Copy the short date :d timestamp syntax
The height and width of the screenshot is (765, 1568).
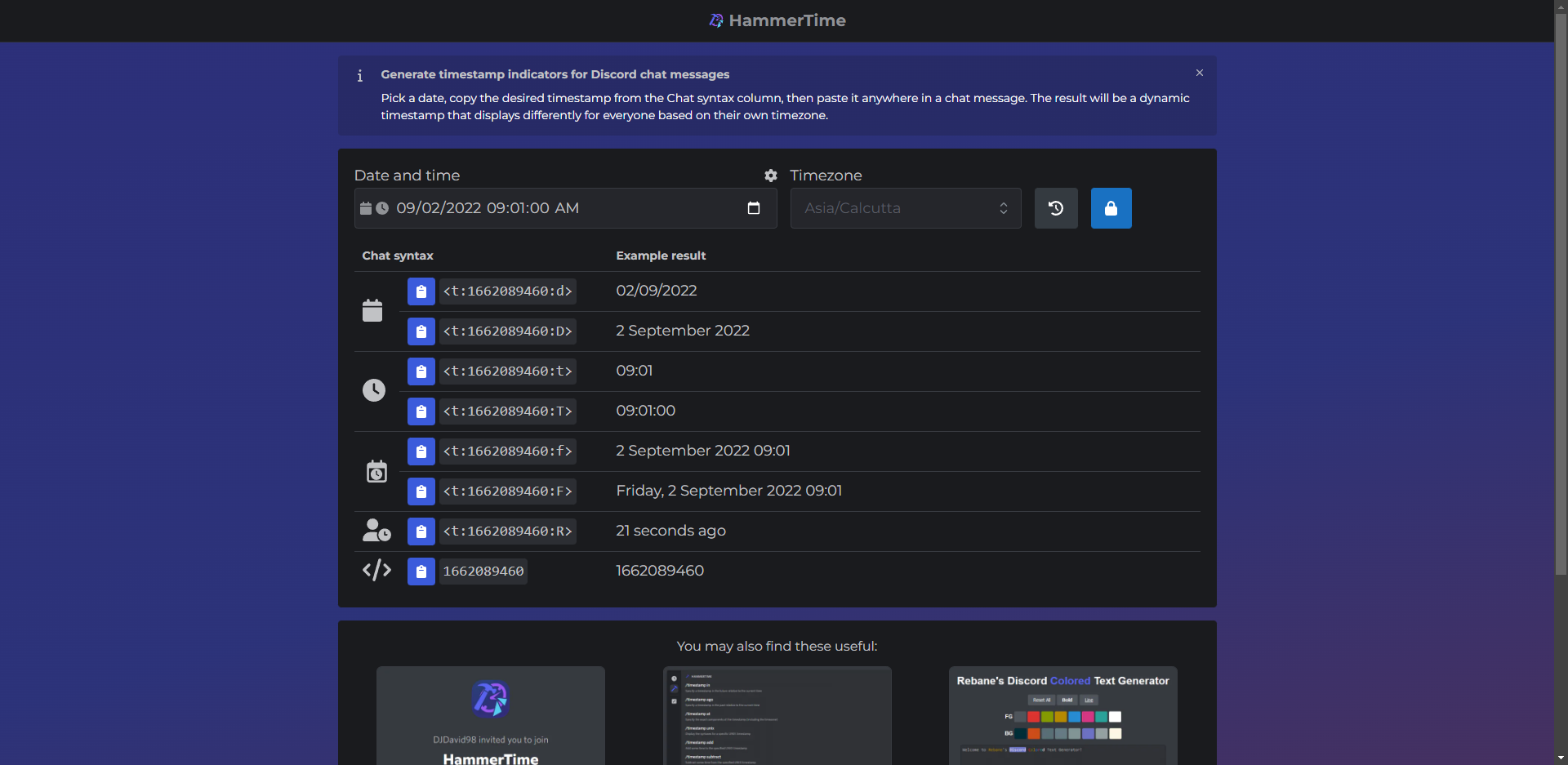pos(421,291)
